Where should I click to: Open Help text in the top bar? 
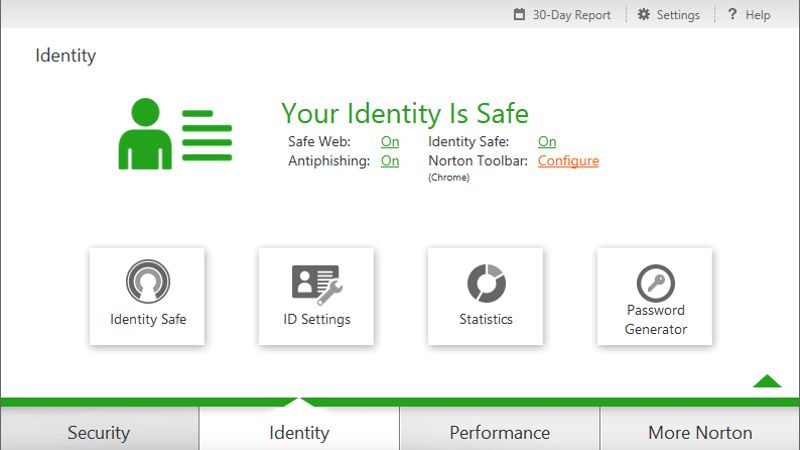pos(758,15)
